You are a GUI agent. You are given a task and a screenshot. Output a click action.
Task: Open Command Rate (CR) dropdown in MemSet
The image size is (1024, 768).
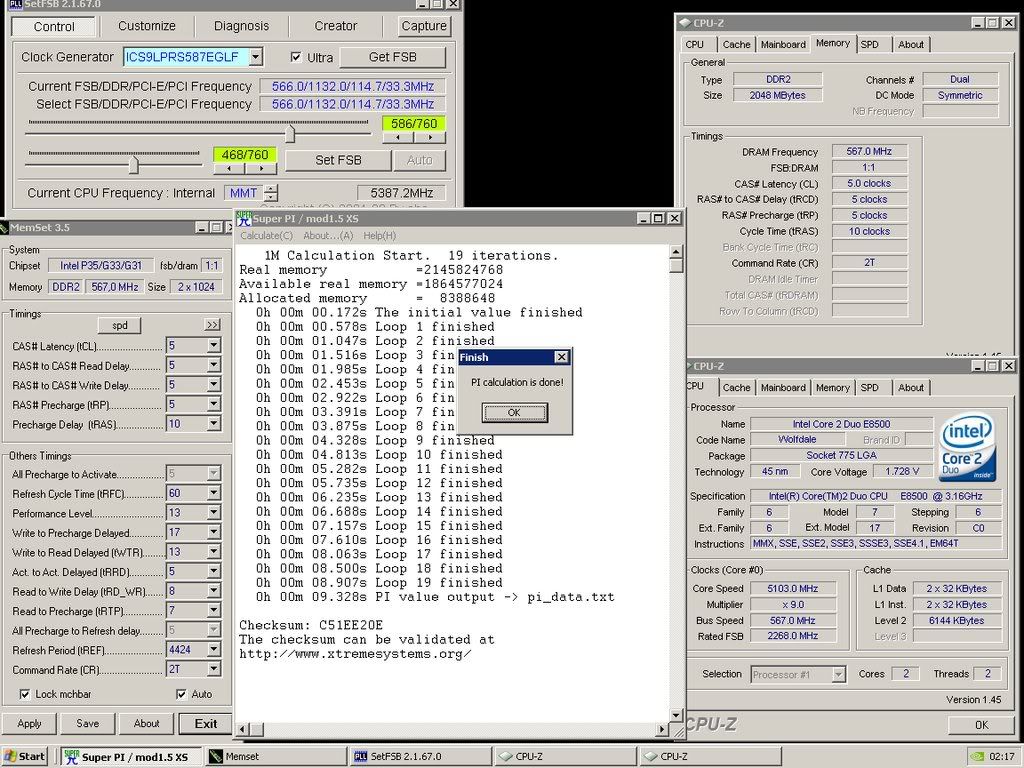[x=214, y=669]
